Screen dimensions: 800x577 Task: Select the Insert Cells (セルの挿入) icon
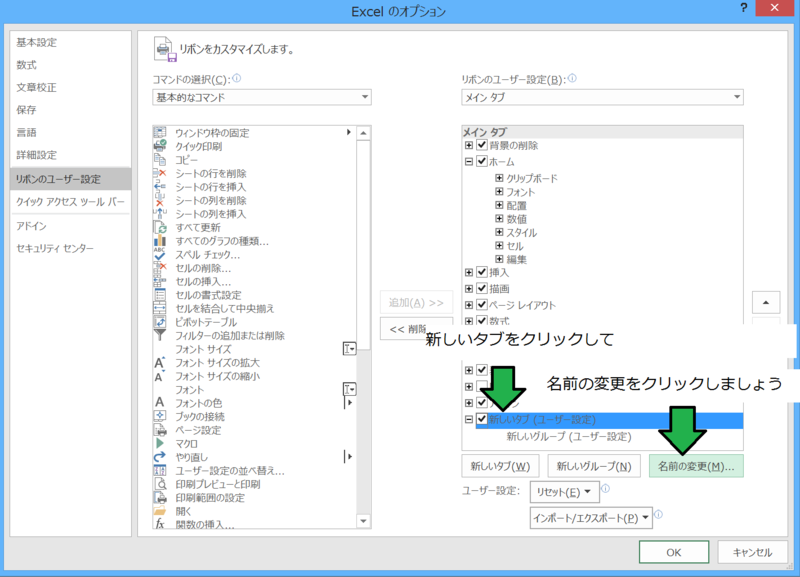[160, 281]
